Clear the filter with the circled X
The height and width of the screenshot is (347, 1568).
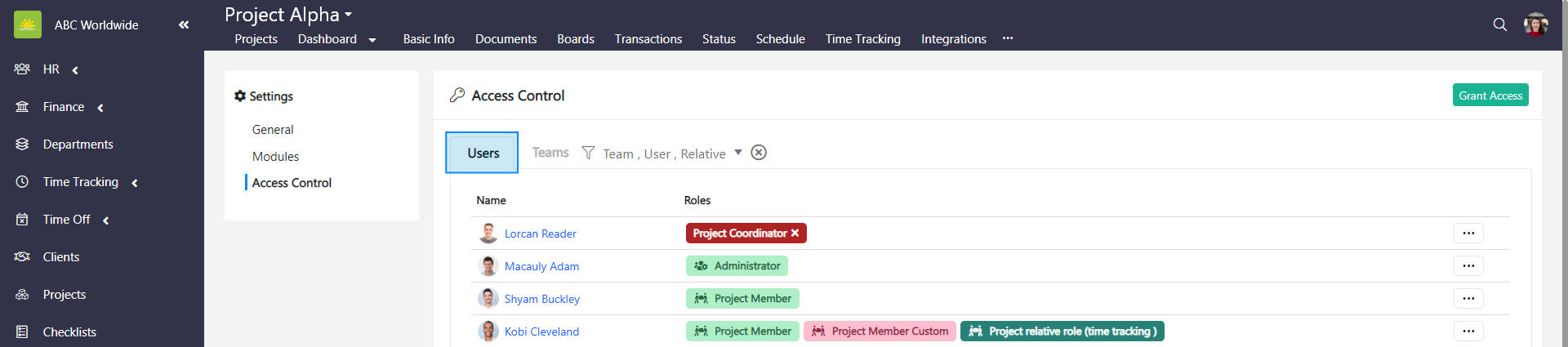(x=759, y=153)
